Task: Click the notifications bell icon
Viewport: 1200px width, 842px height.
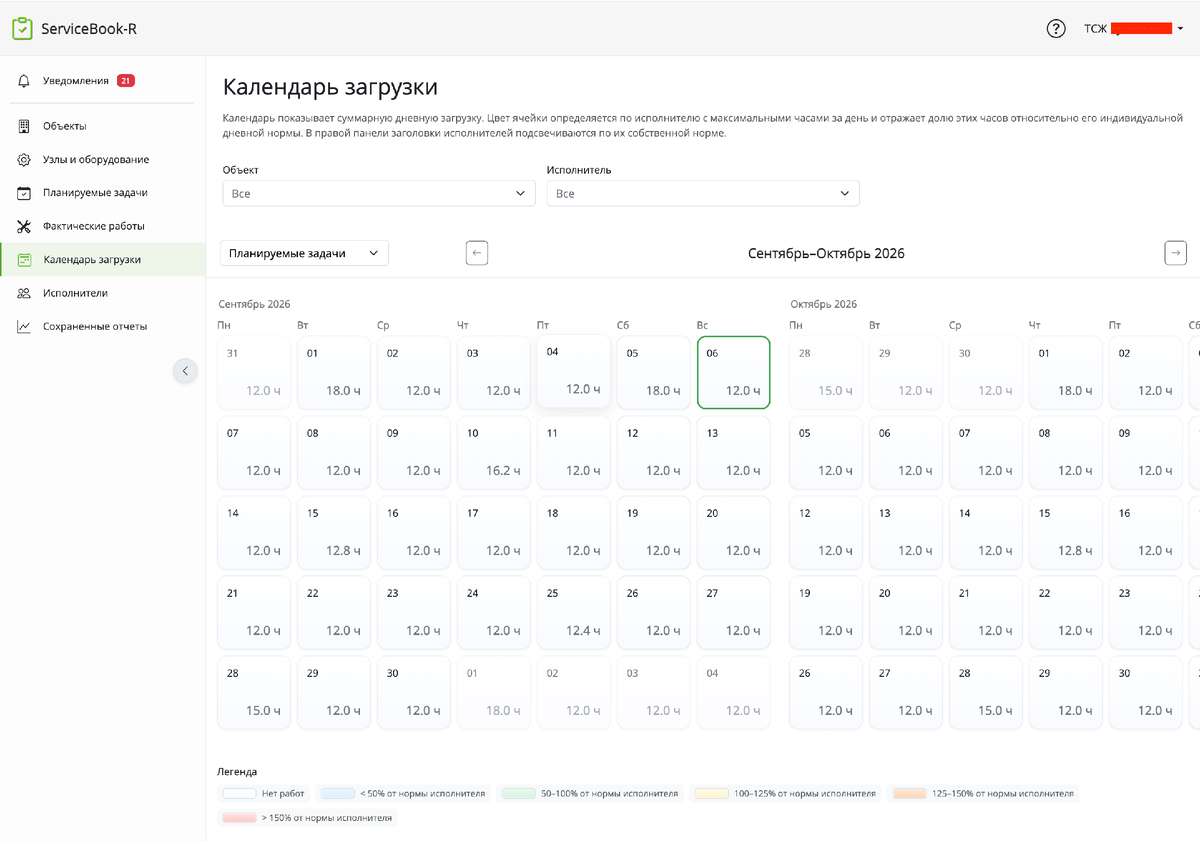Action: pos(24,81)
